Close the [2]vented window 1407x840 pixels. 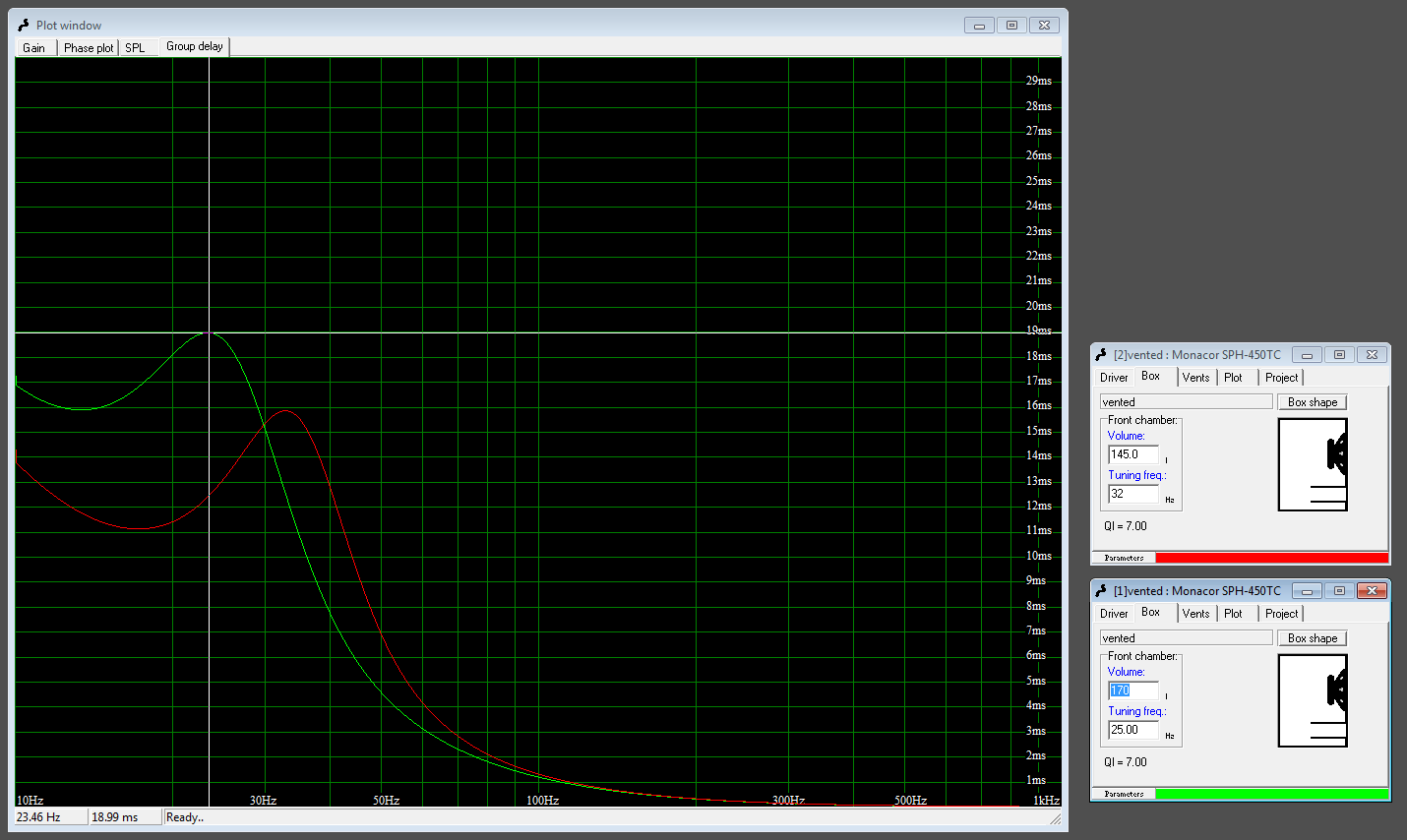click(x=1372, y=354)
